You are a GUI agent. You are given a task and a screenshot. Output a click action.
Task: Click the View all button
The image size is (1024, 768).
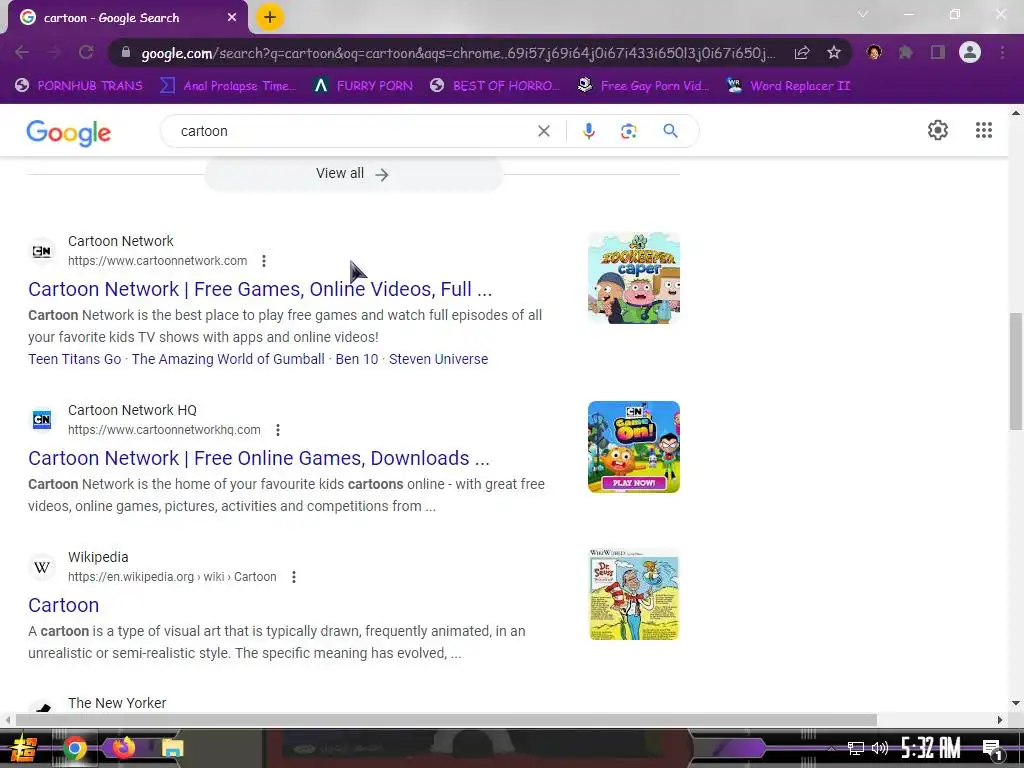[353, 174]
